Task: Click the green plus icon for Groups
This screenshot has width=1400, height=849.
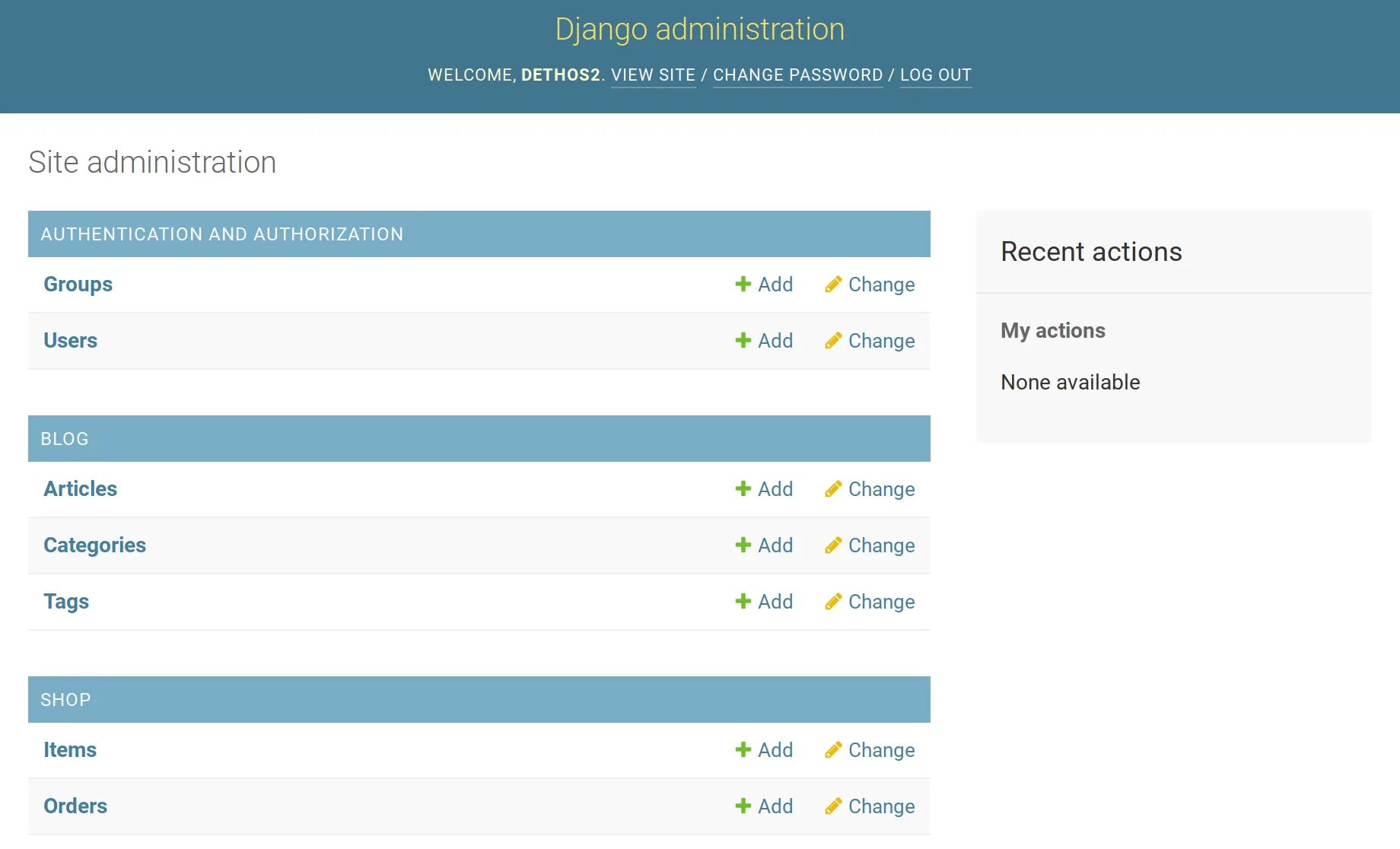Action: click(x=743, y=284)
